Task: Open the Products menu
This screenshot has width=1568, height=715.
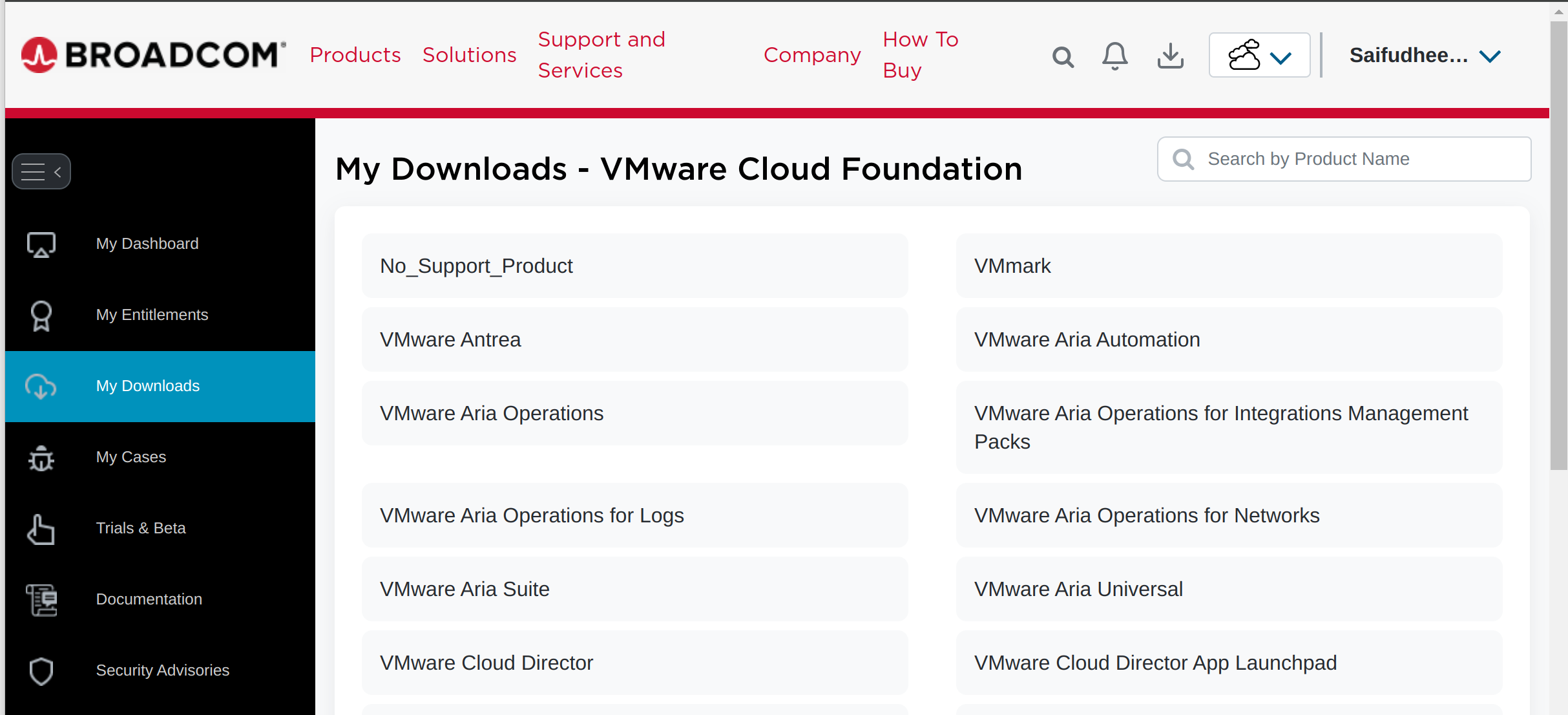Action: 355,55
